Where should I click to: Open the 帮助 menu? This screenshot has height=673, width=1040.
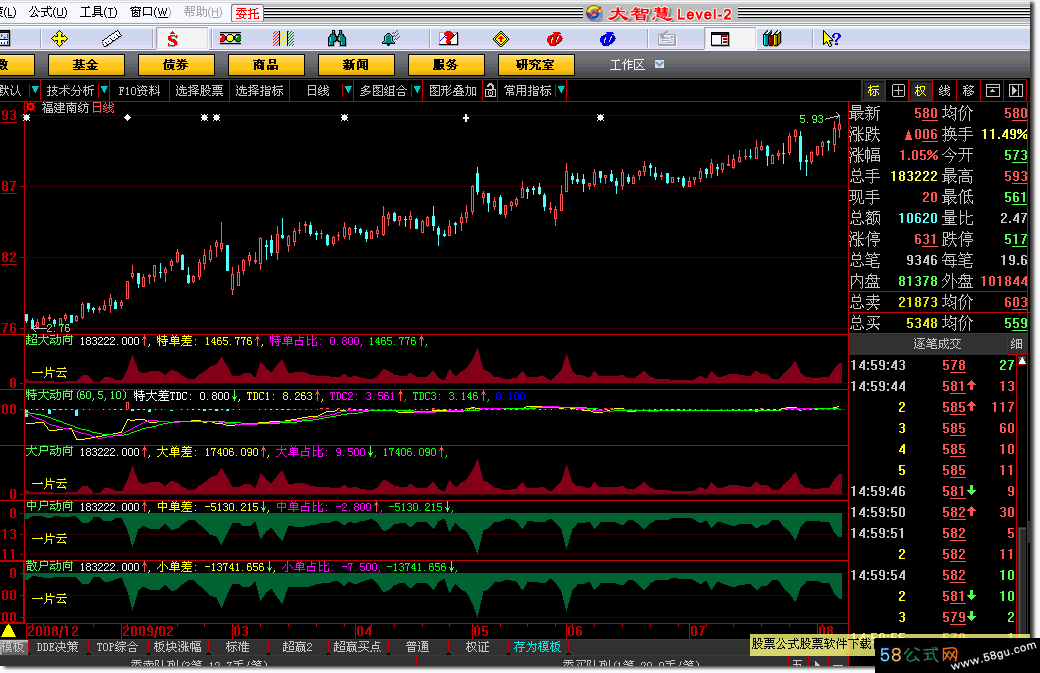click(203, 12)
